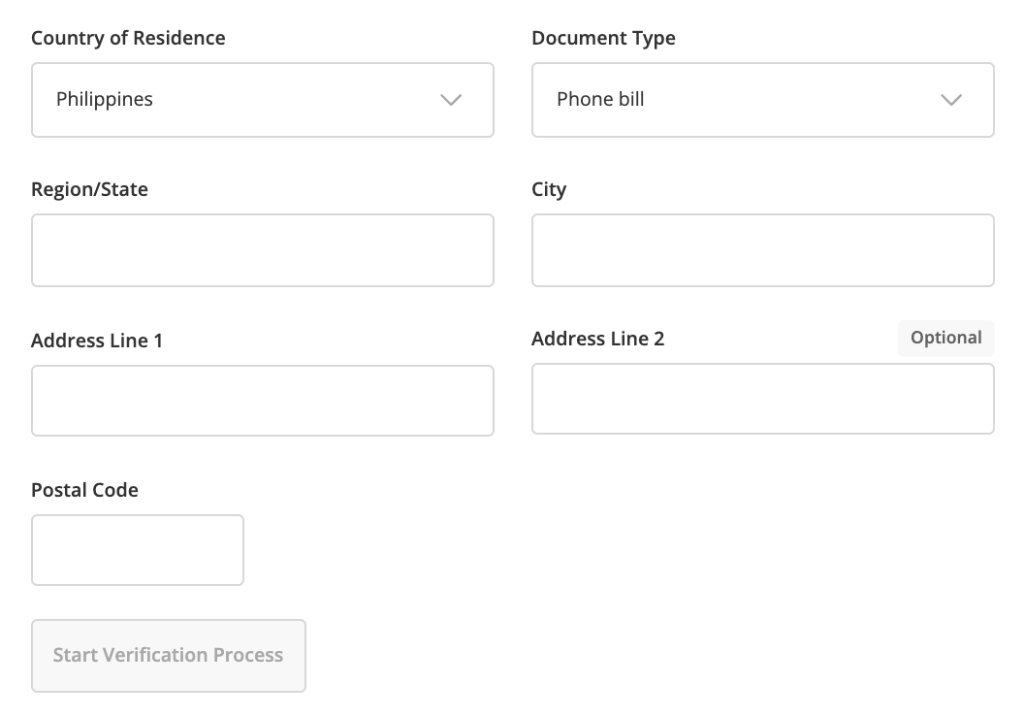Screen dimensions: 1024x716
Task: Focus the Region/State text field
Action: pyautogui.click(x=263, y=250)
